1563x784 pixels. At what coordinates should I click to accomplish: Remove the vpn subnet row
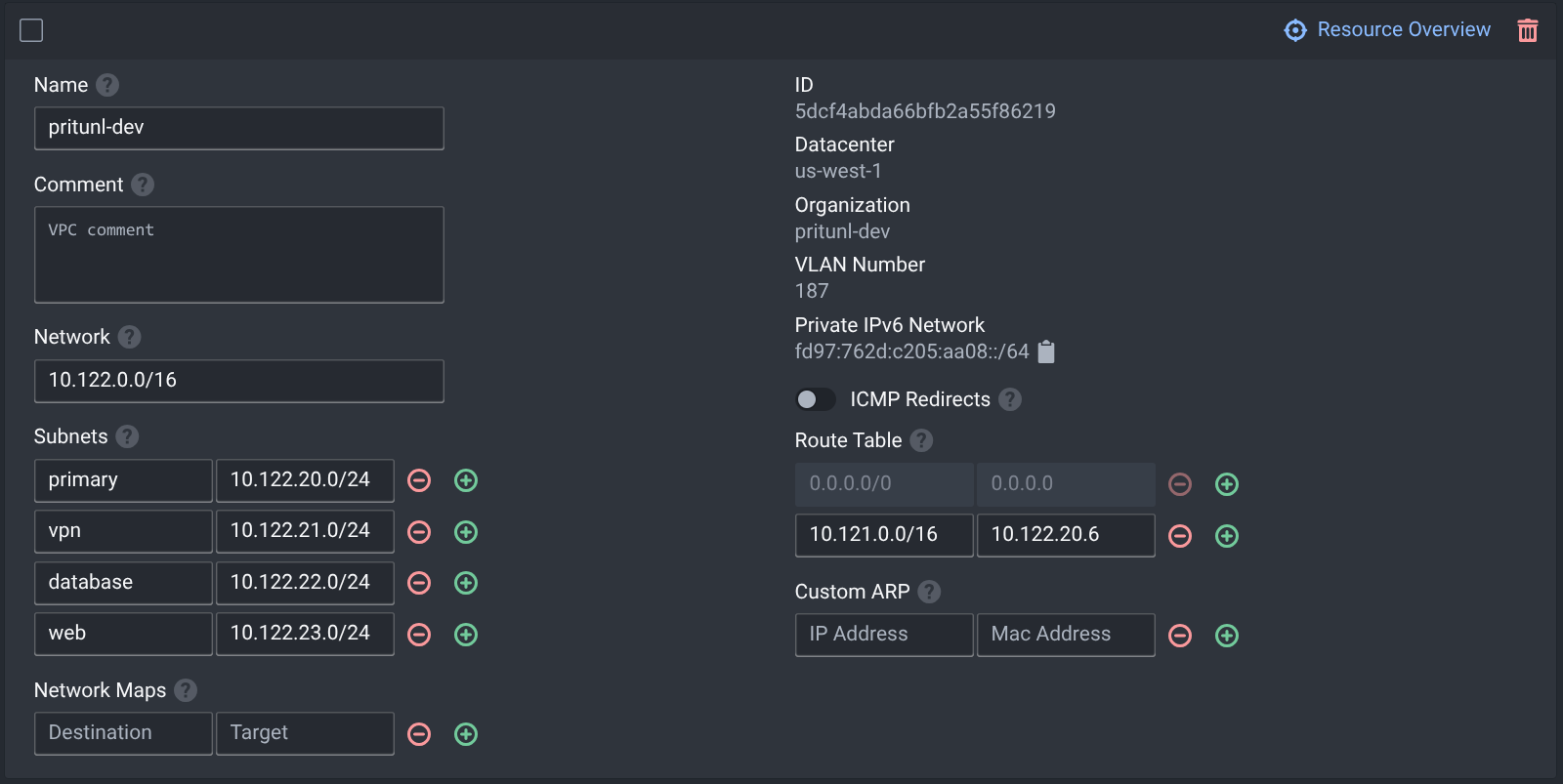(419, 532)
